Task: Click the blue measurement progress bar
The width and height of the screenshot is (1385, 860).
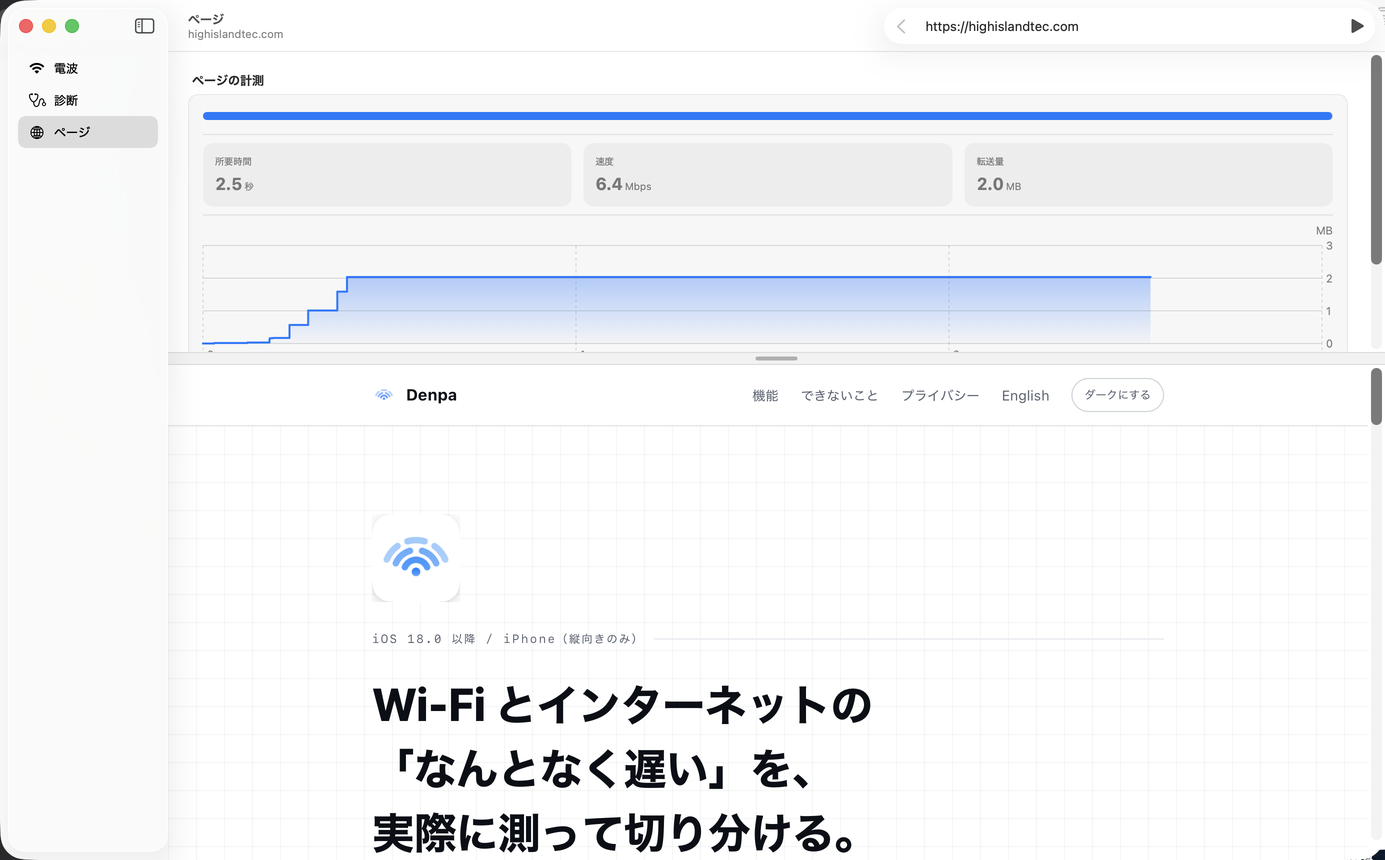Action: point(767,116)
